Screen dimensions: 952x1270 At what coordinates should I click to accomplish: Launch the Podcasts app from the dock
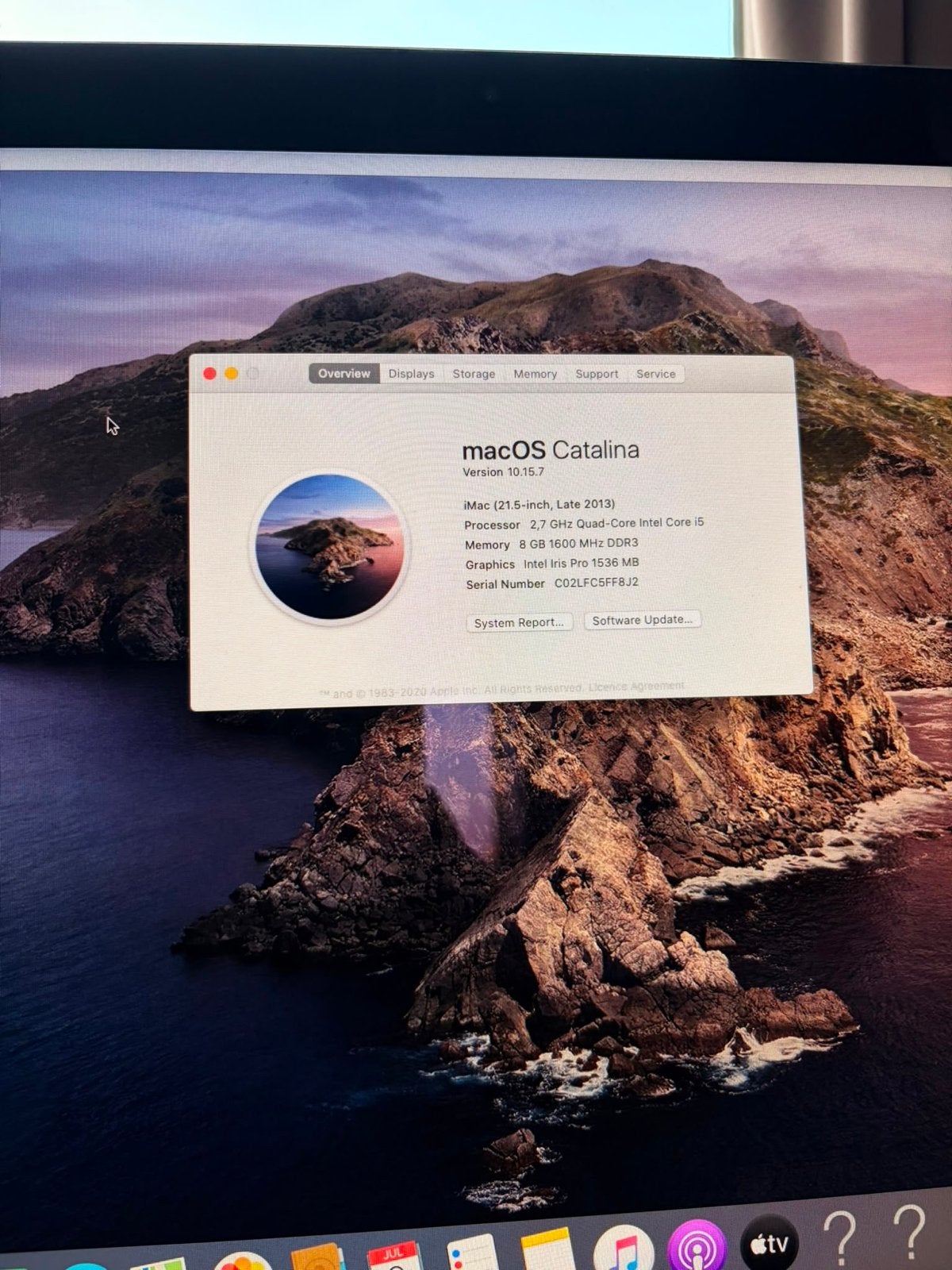(x=697, y=1246)
